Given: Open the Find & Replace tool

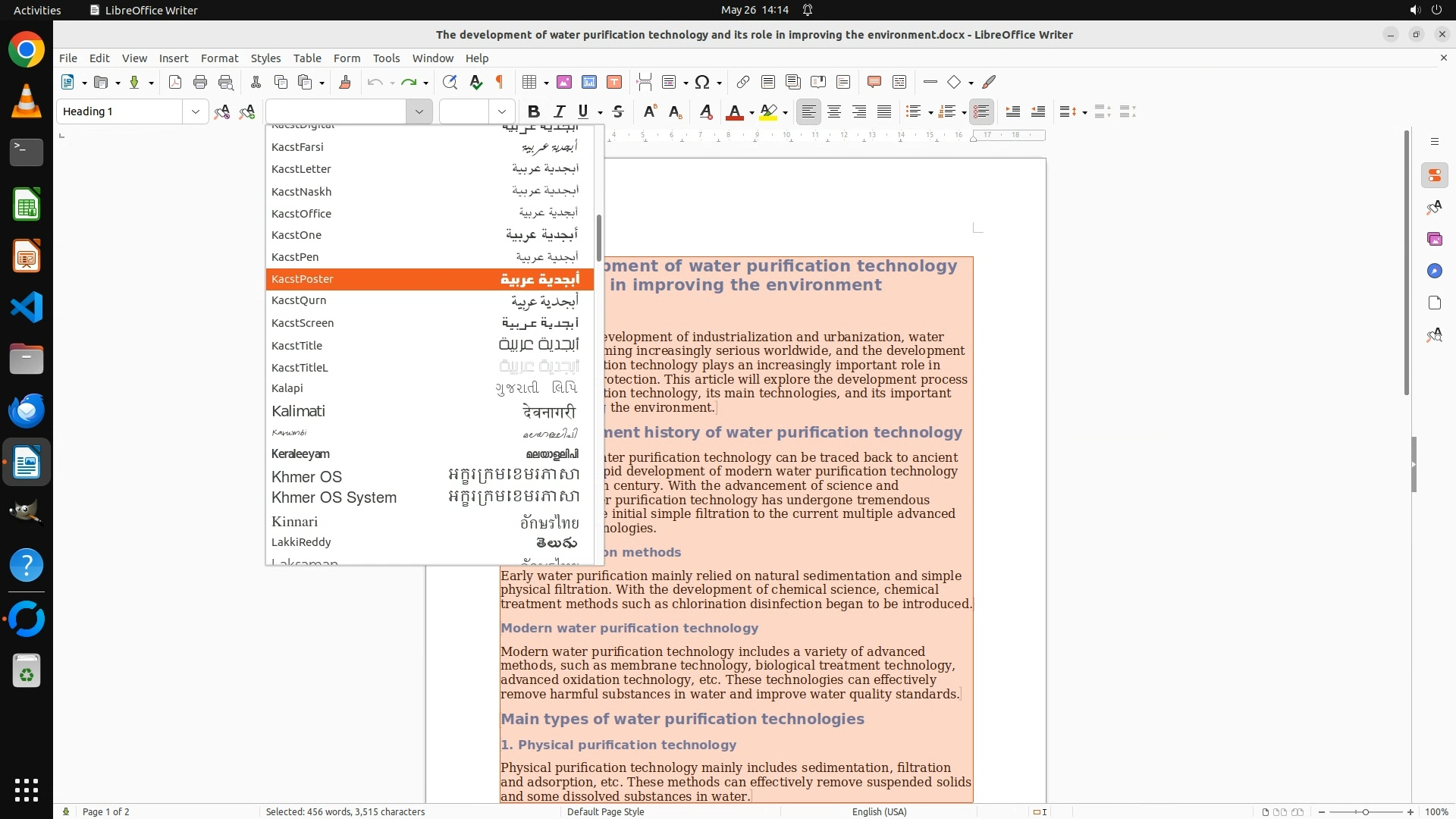Looking at the screenshot, I should 450,82.
